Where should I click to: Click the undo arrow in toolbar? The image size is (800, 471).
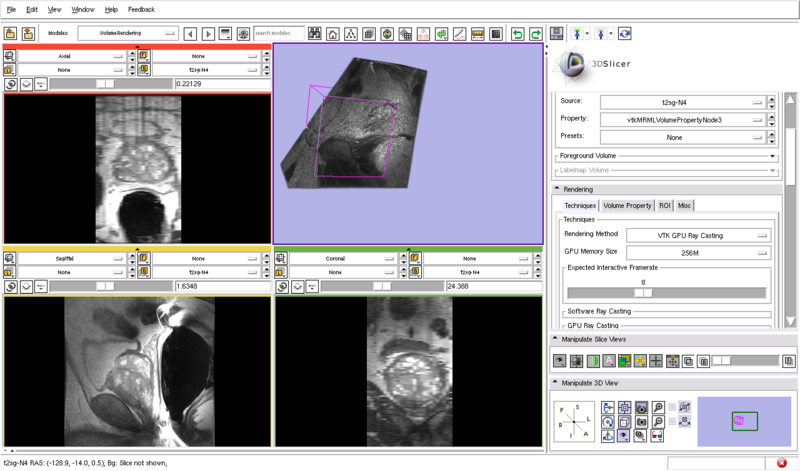[x=518, y=34]
